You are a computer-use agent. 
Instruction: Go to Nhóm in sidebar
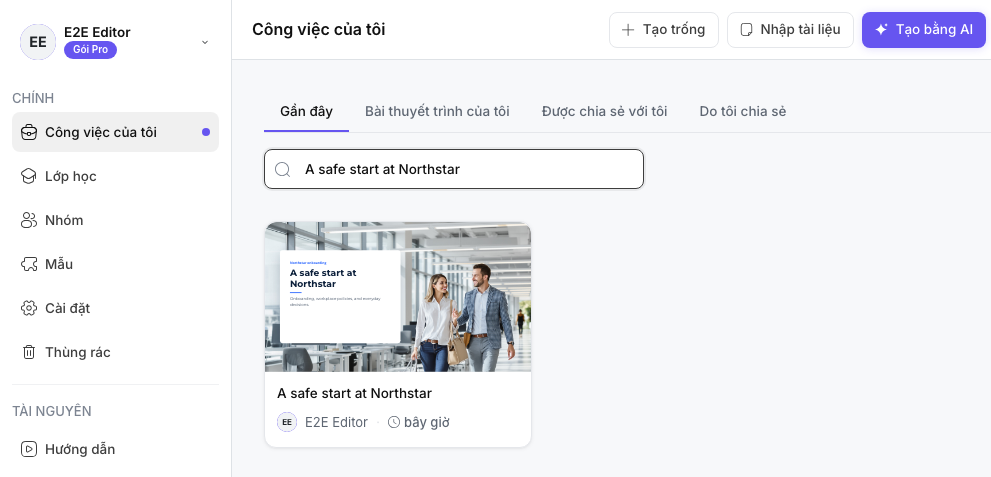coord(116,220)
